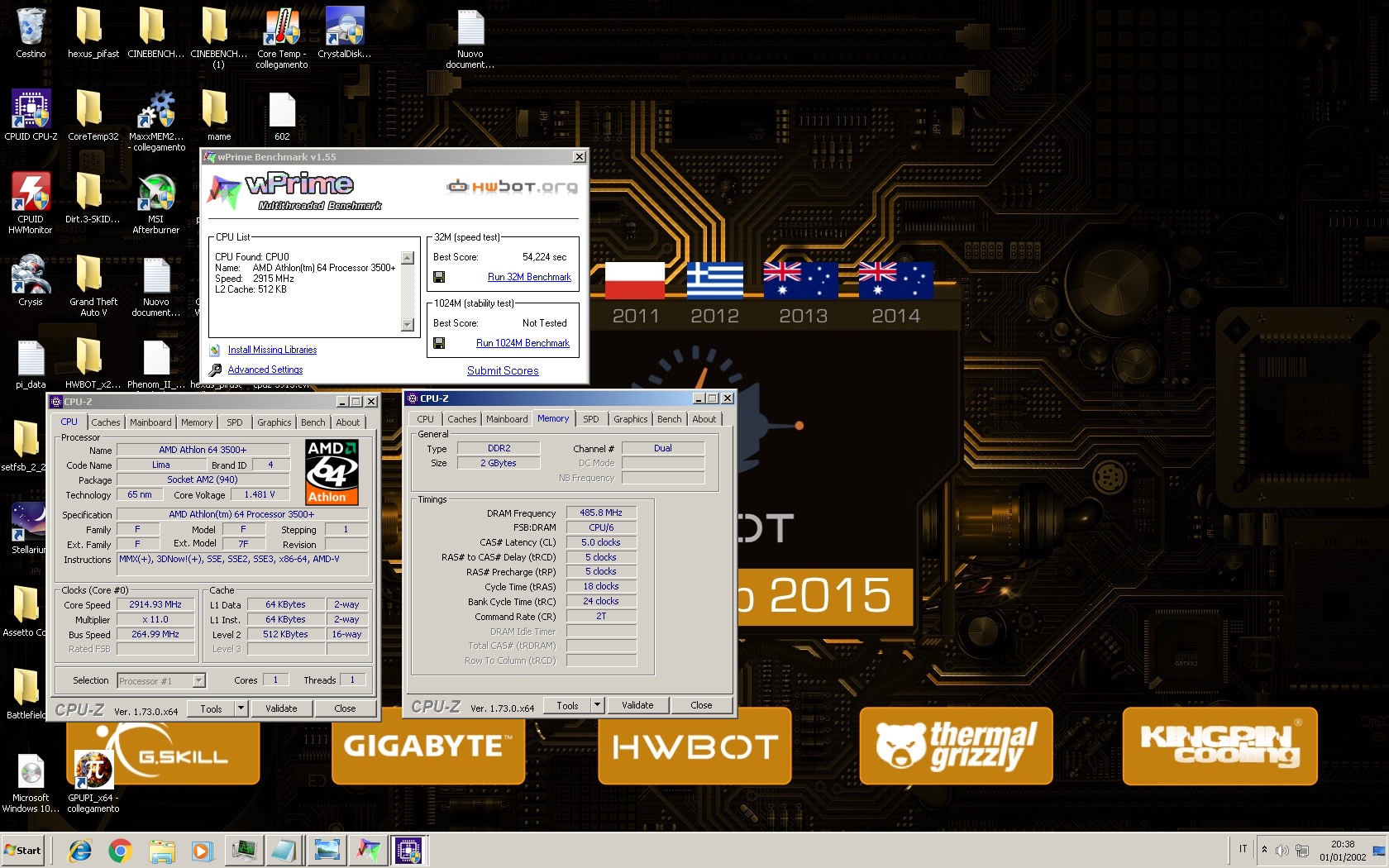
Task: Expand Tools dropdown arrow in Memory CPU-Z window
Action: click(597, 705)
